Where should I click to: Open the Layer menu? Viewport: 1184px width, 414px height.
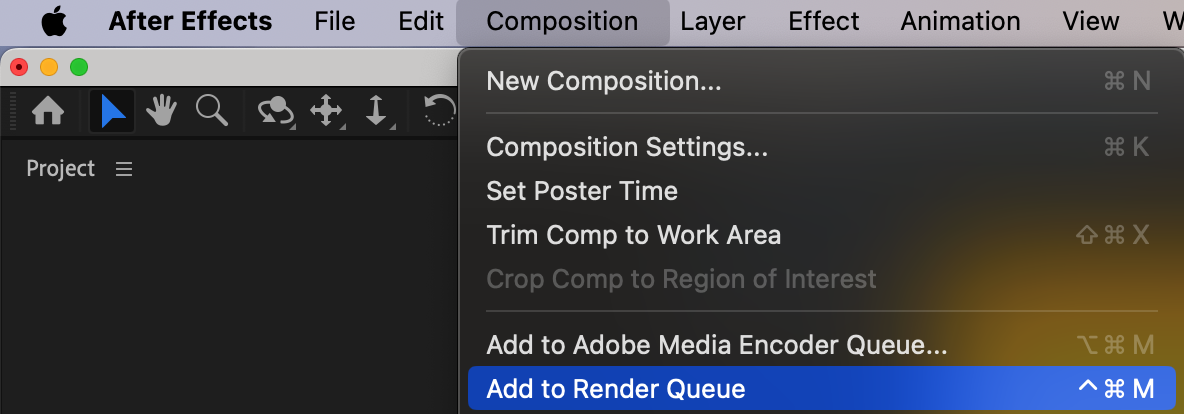713,21
